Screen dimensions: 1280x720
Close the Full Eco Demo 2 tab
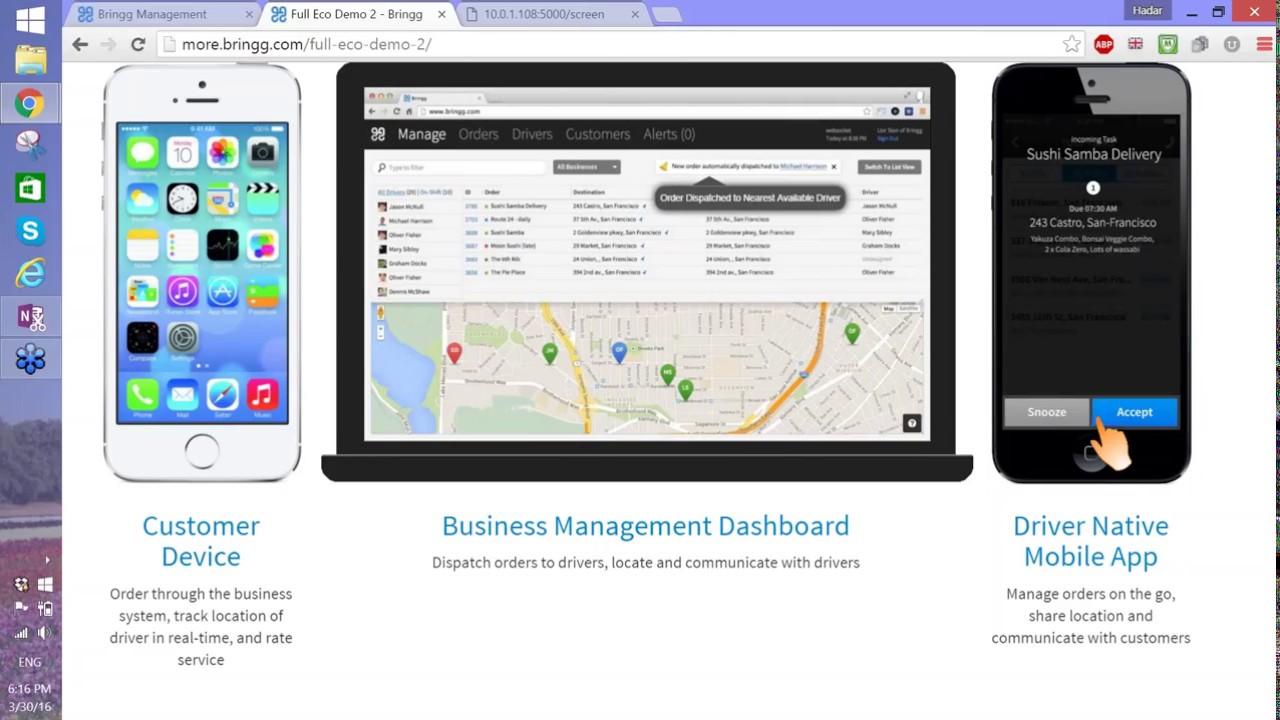pos(442,14)
